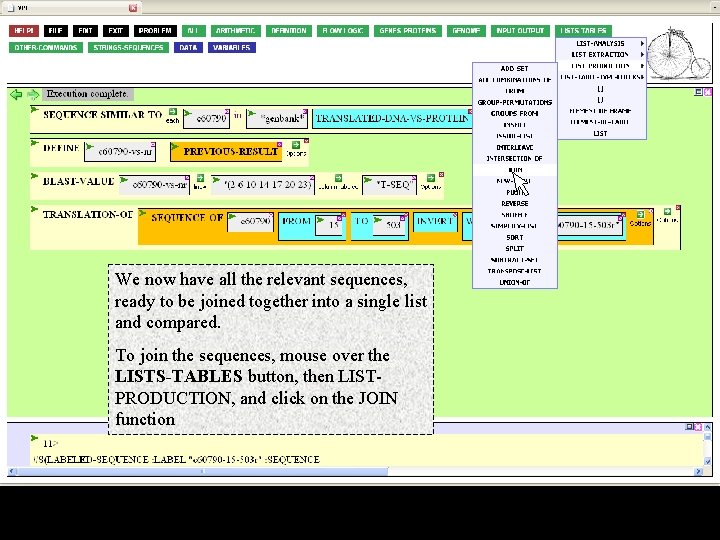Open the OTHER-COMMANDS palette menu

coord(46,48)
